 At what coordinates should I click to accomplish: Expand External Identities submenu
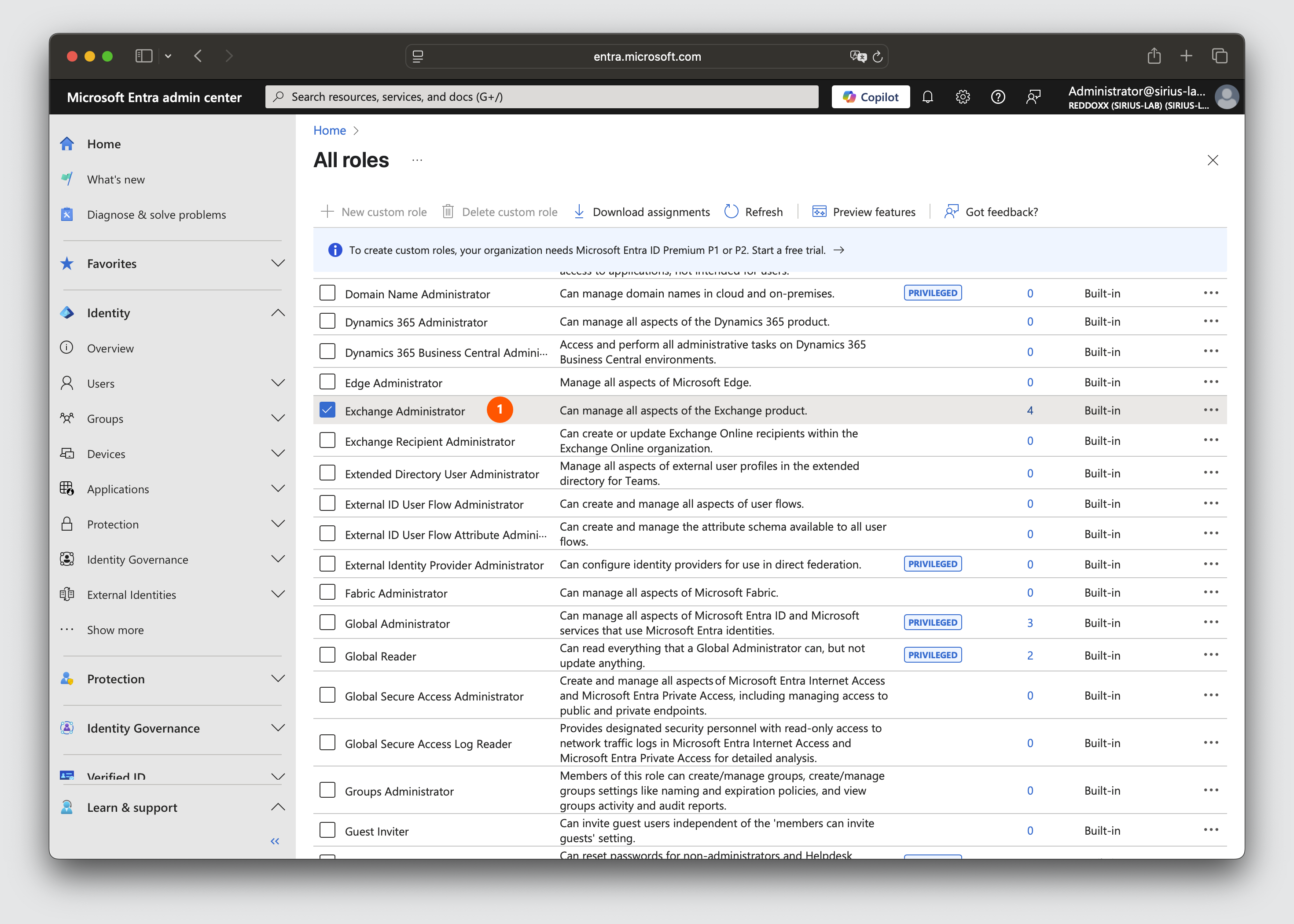(x=278, y=594)
